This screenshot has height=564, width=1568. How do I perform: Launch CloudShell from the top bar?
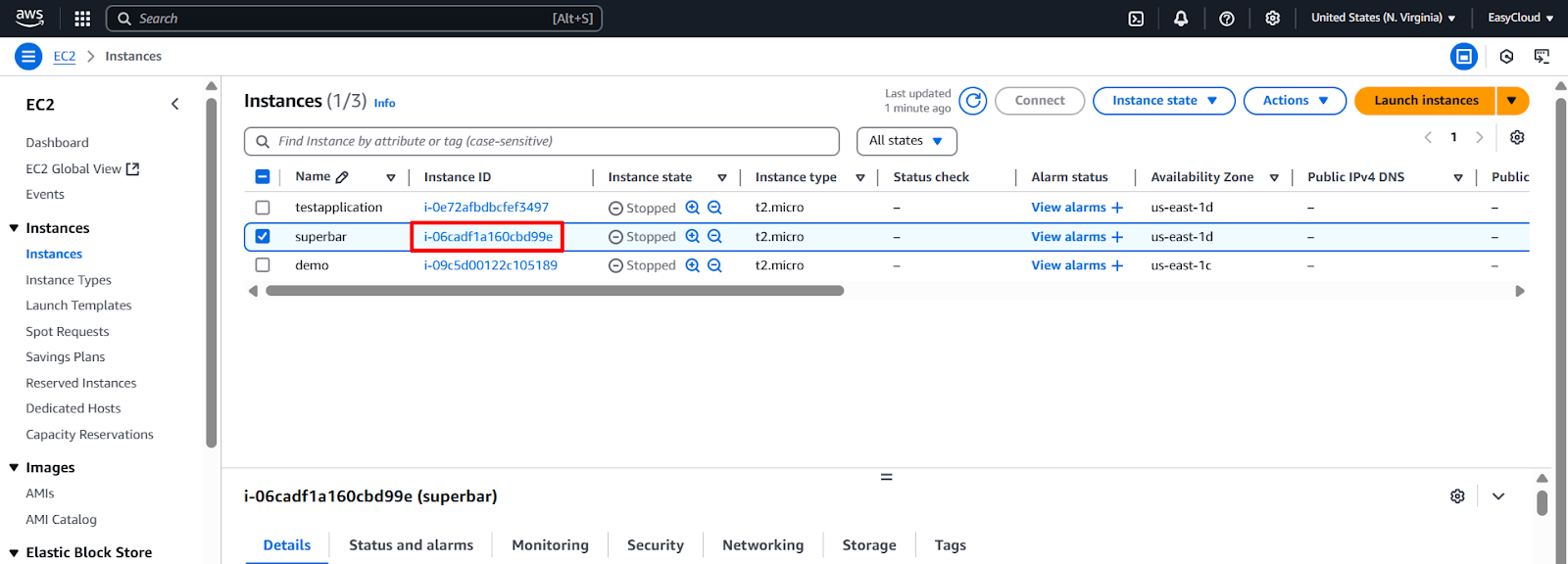pos(1136,19)
